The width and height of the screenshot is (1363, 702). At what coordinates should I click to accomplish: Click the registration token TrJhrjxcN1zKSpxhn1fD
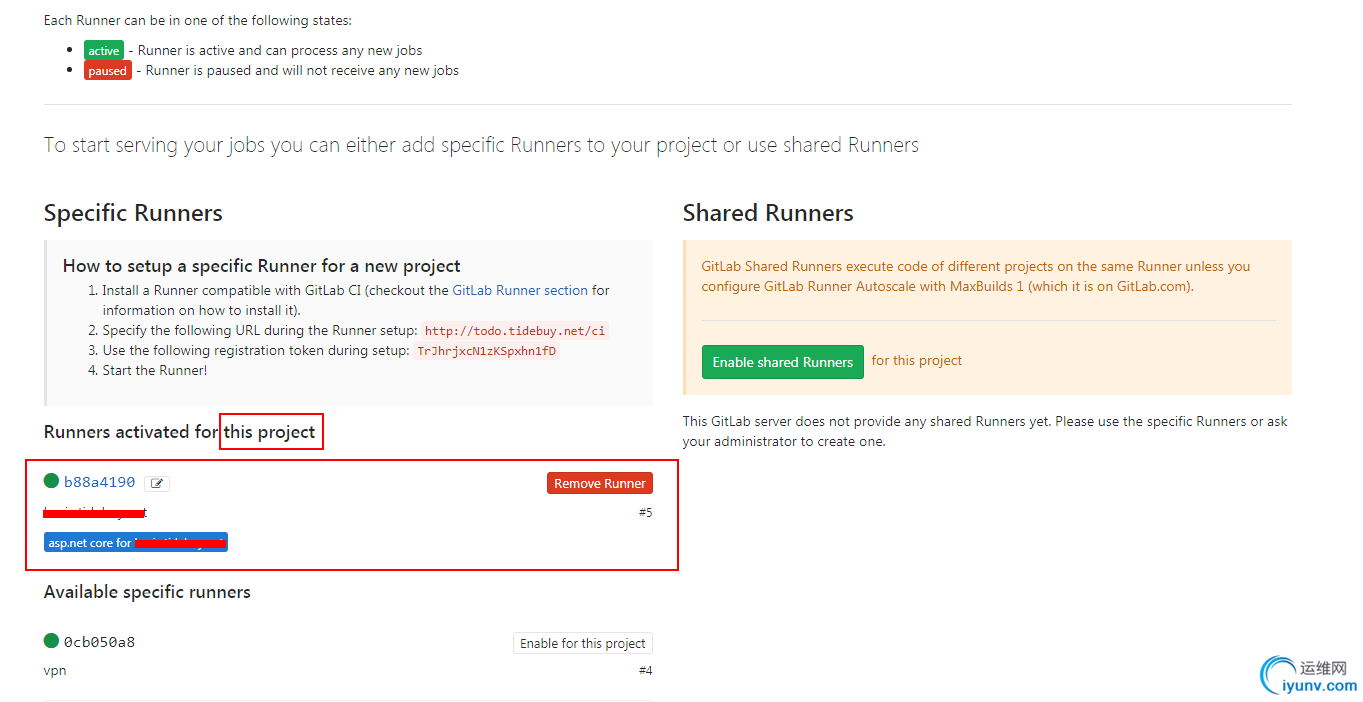[486, 351]
